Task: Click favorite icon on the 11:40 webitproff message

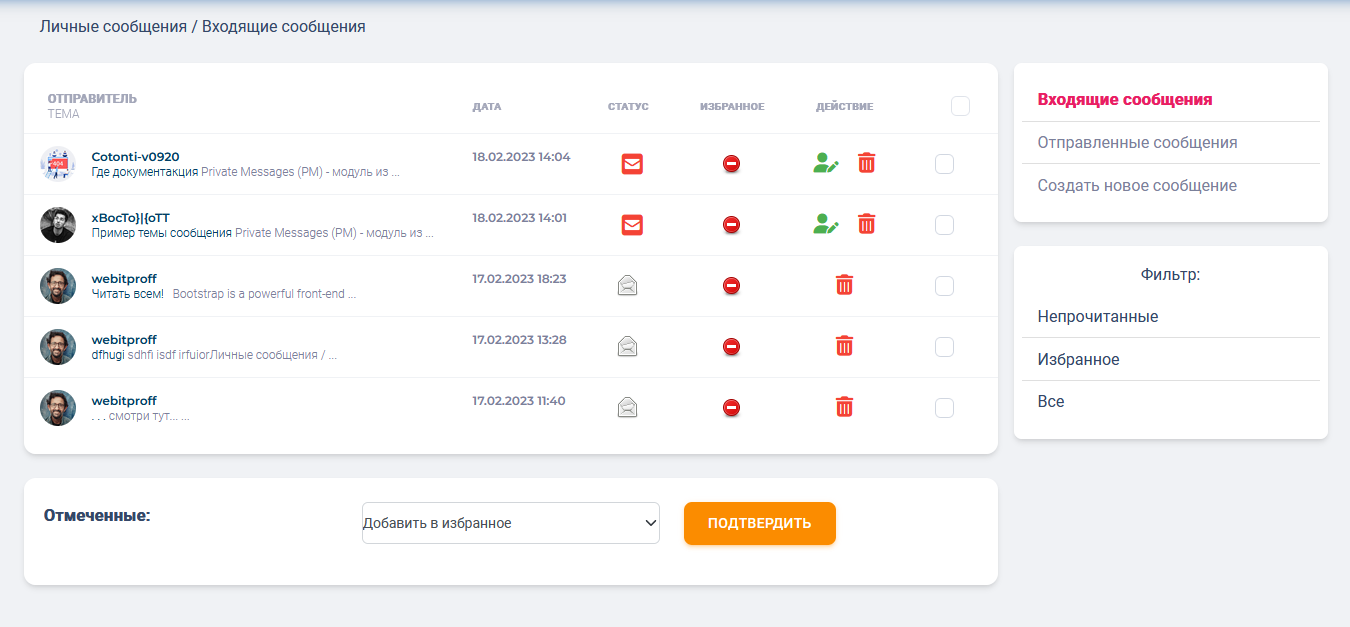Action: [x=731, y=408]
